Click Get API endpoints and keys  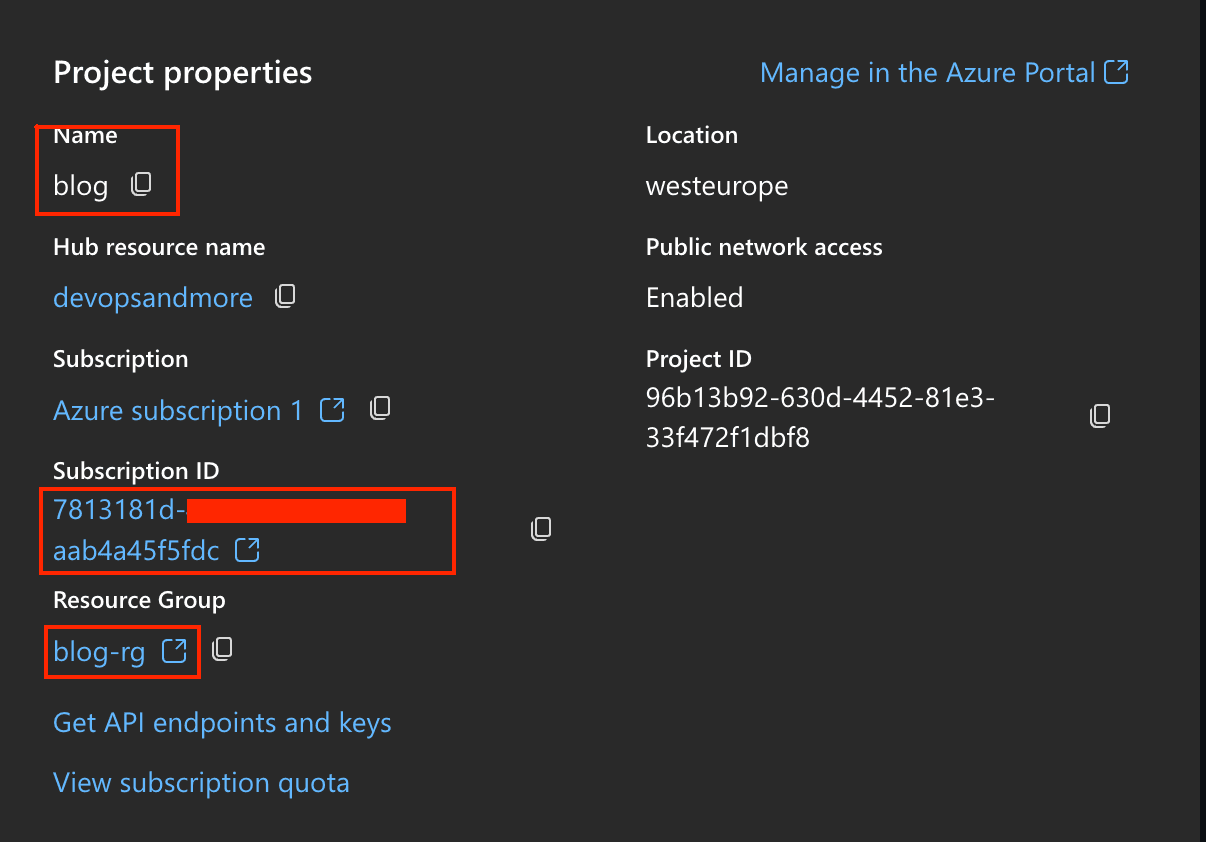tap(222, 722)
